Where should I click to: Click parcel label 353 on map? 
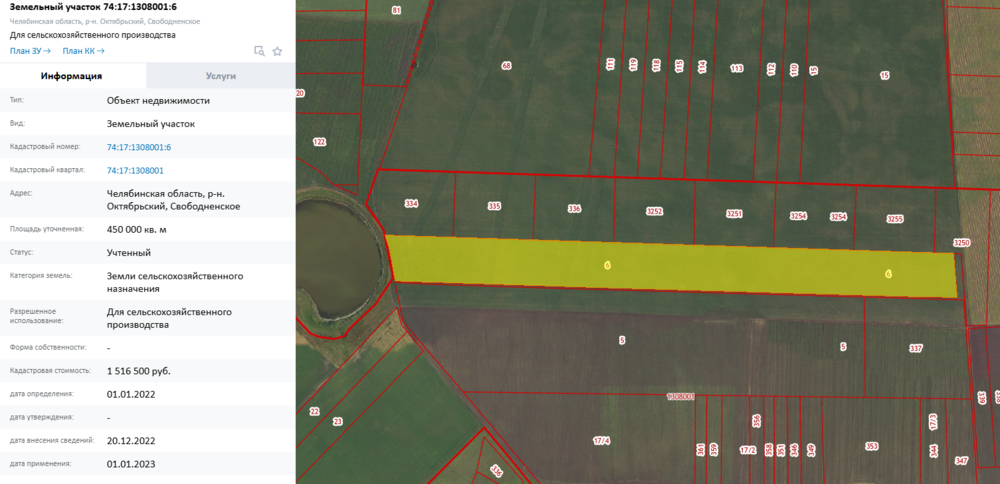tap(872, 446)
